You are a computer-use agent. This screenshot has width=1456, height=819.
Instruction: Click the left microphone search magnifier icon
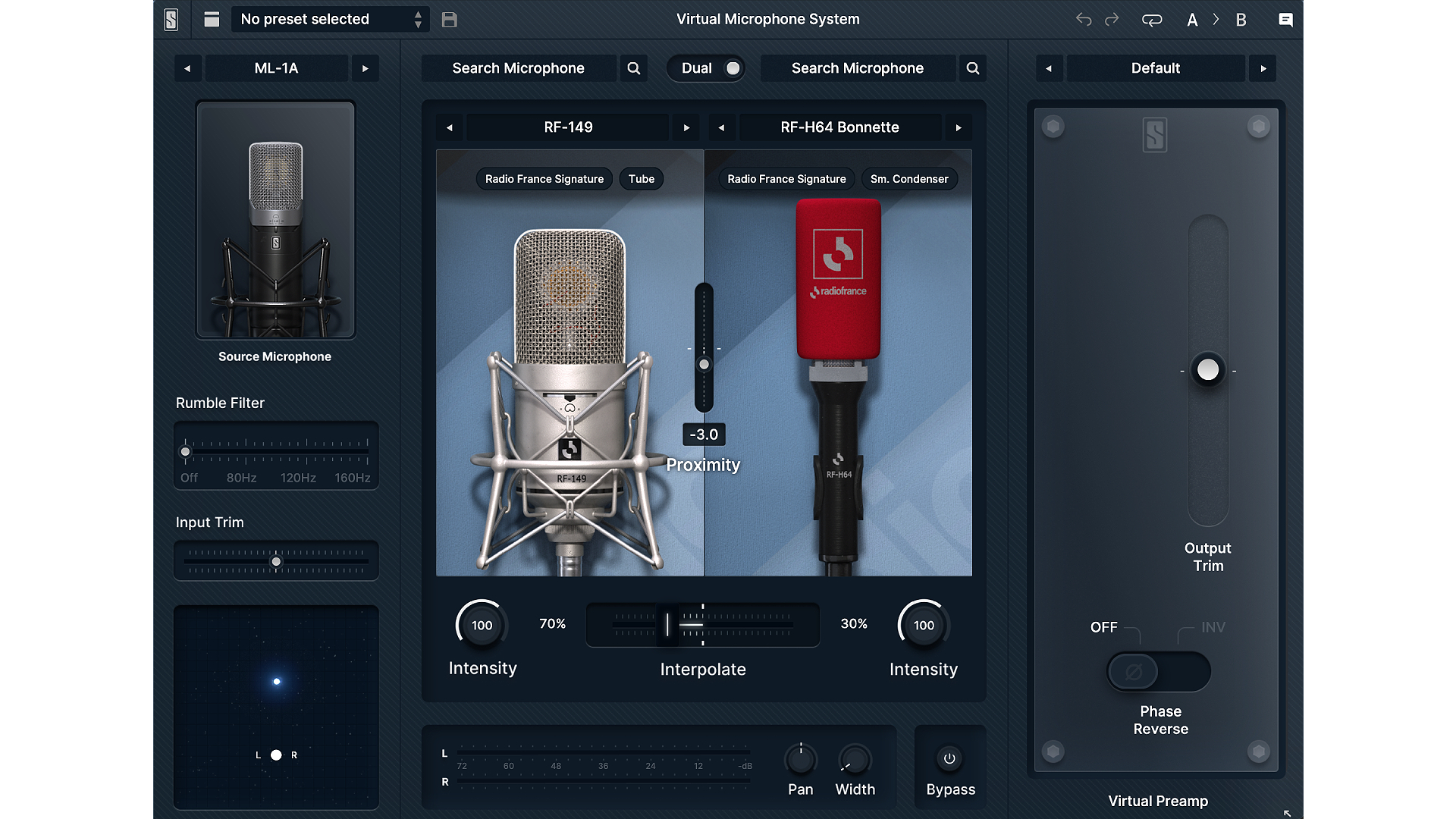click(634, 68)
